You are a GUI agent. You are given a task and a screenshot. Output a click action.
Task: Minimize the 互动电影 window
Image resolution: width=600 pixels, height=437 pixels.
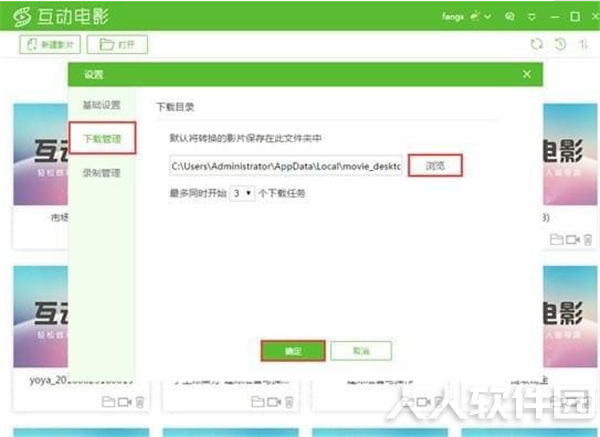[554, 17]
